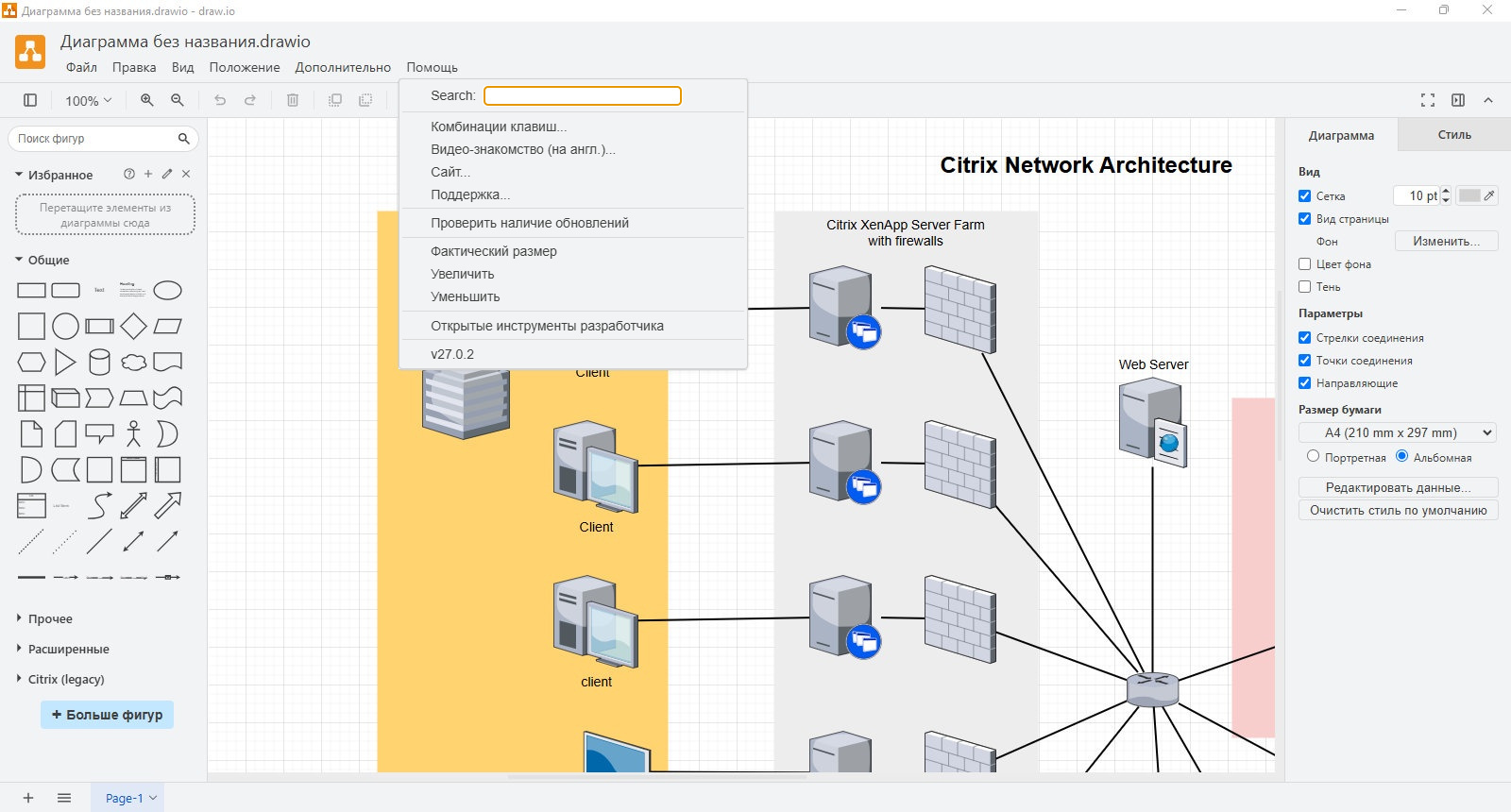Click the add page plus icon
1511x812 pixels.
[x=28, y=798]
